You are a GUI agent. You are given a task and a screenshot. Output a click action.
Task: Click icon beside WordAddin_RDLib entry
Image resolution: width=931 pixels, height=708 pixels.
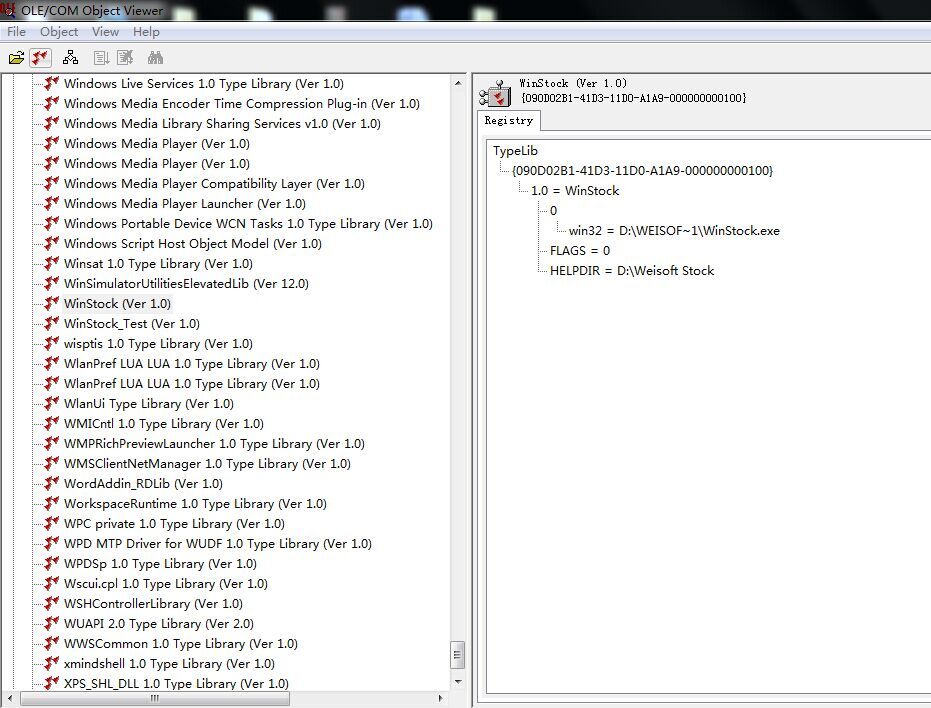[52, 483]
